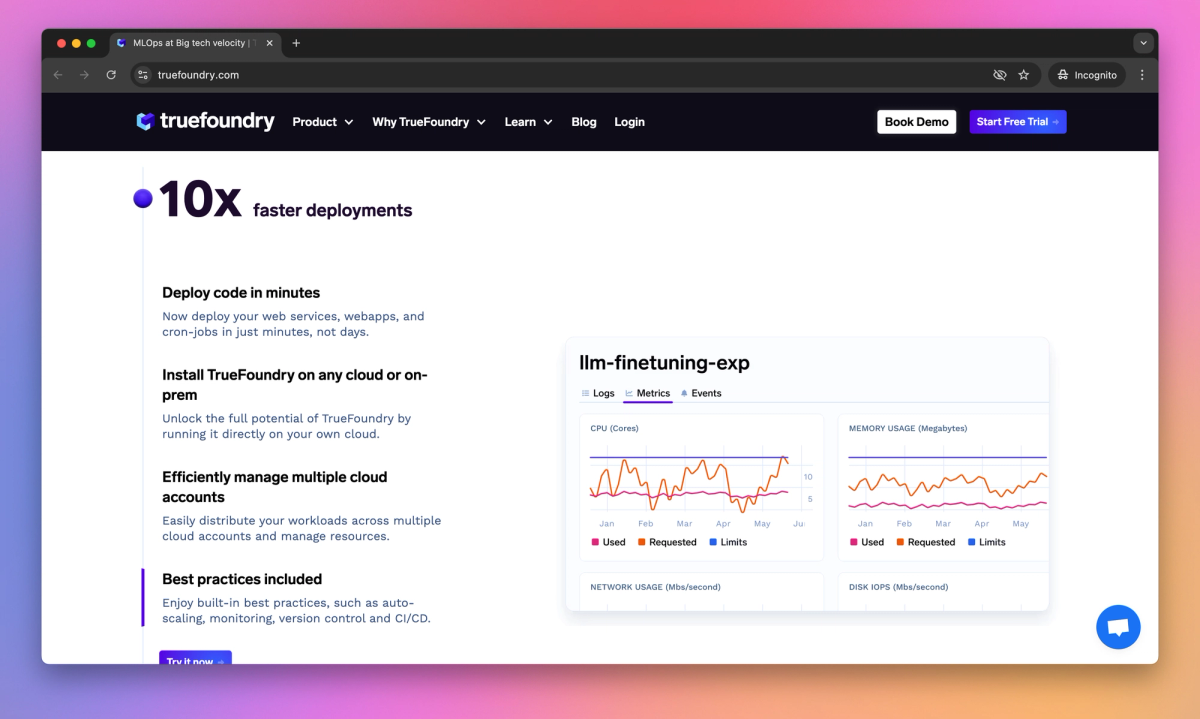This screenshot has width=1200, height=719.
Task: Select Install TrueFoundry on any cloud heading
Action: pos(295,385)
